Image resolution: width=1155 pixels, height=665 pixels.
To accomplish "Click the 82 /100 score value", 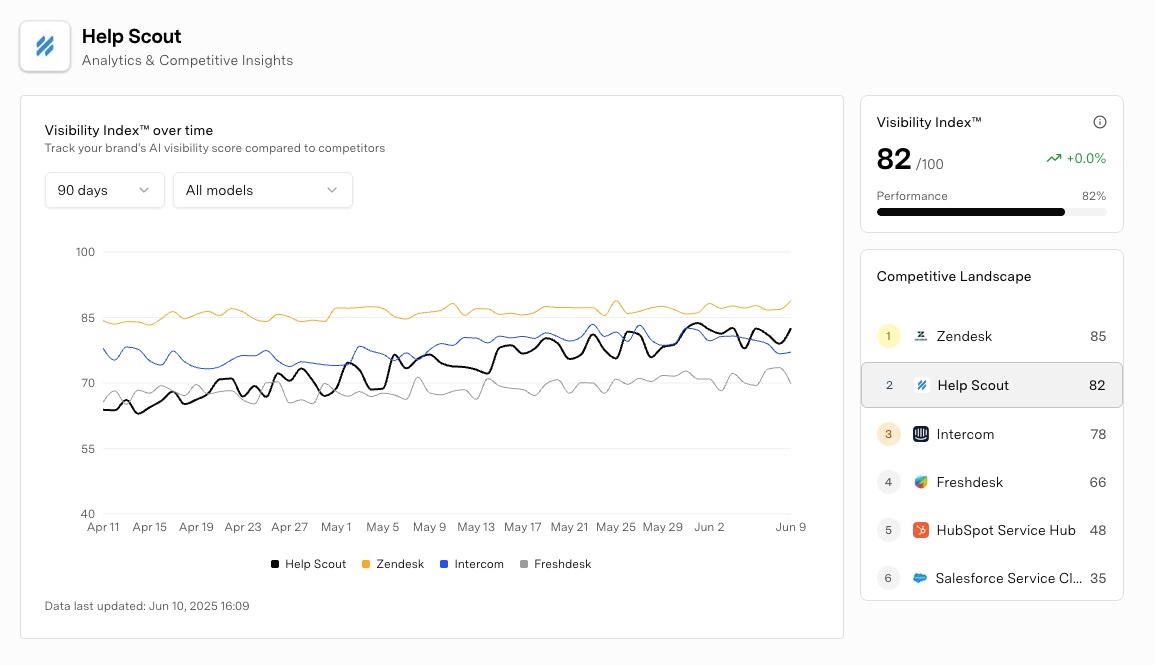I will pyautogui.click(x=910, y=159).
